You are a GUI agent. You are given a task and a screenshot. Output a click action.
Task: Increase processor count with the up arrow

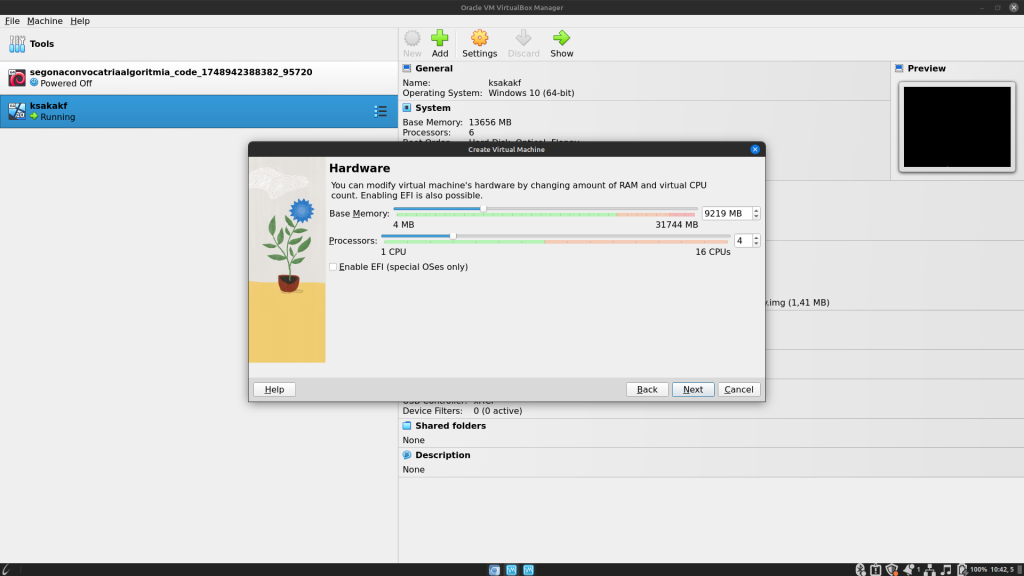pyautogui.click(x=756, y=238)
